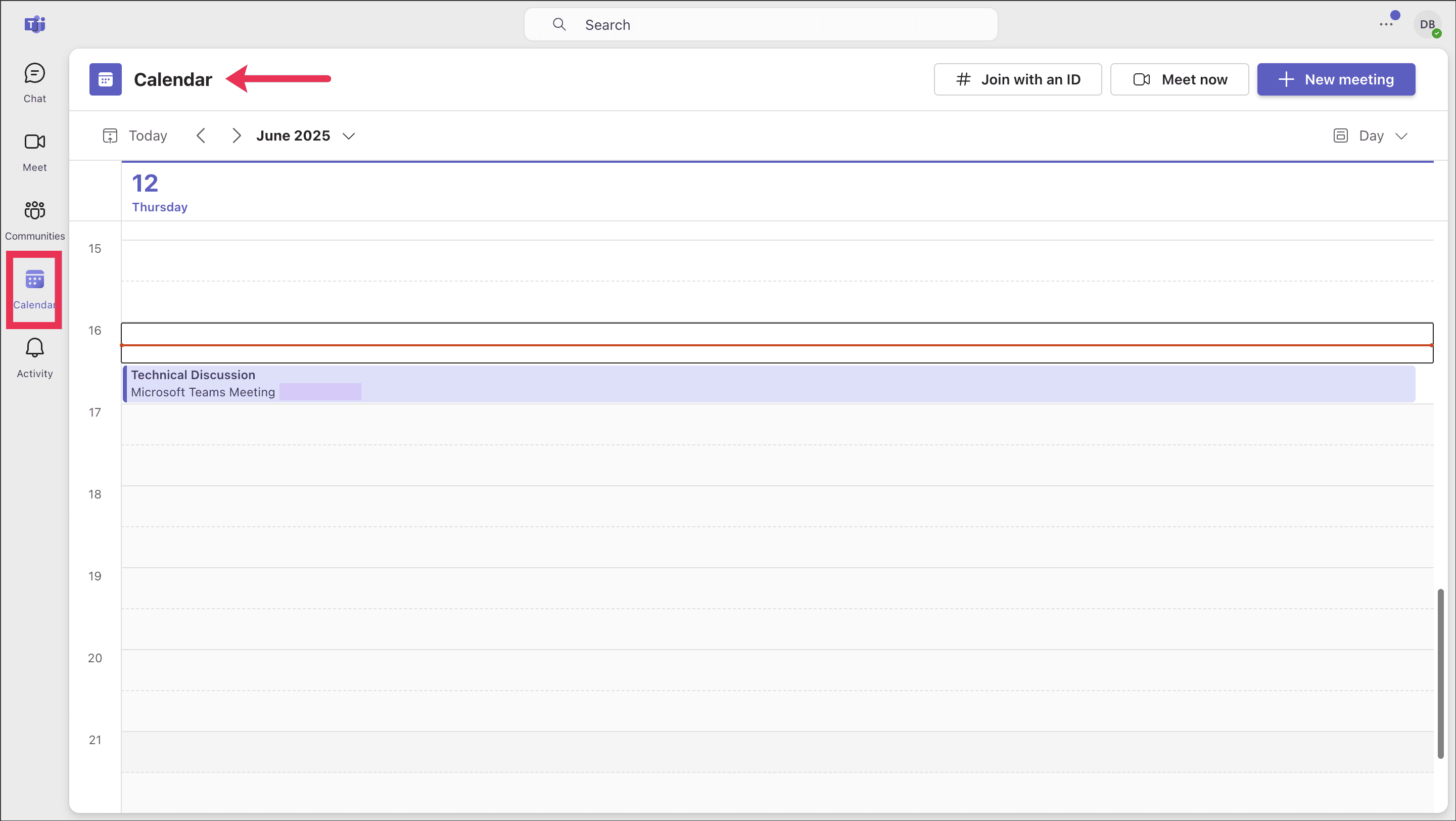Screen dimensions: 1456x821
Task: Open Settings and more ellipsis menu
Action: (x=1385, y=24)
